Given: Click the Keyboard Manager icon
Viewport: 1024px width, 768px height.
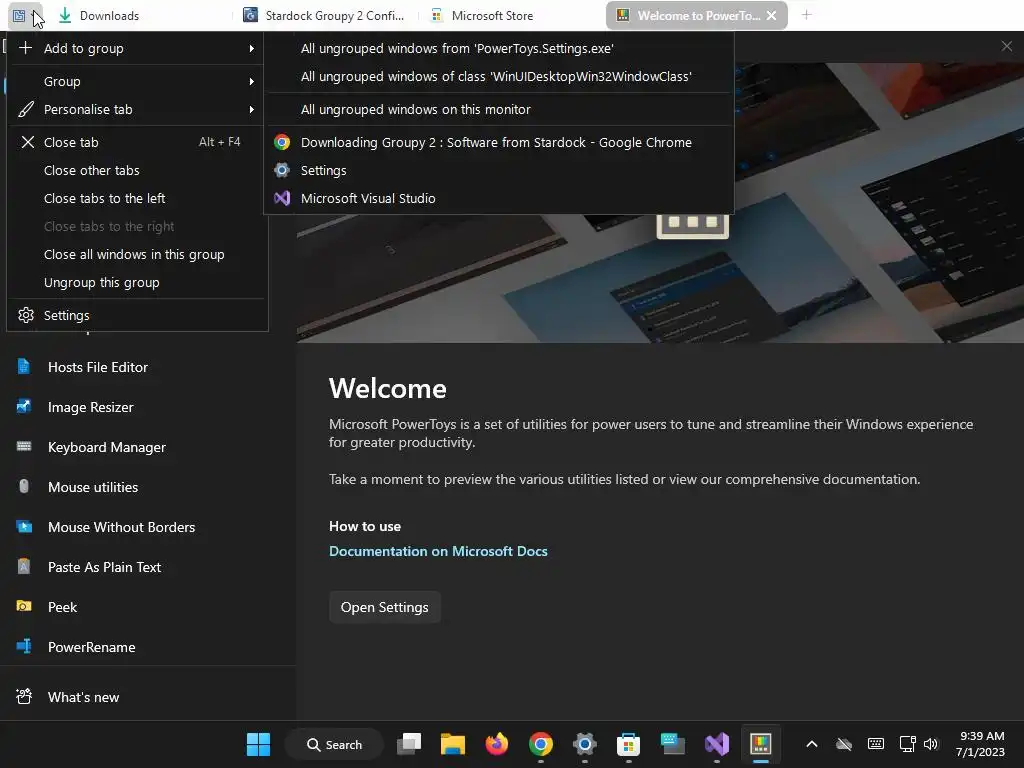Looking at the screenshot, I should point(24,447).
